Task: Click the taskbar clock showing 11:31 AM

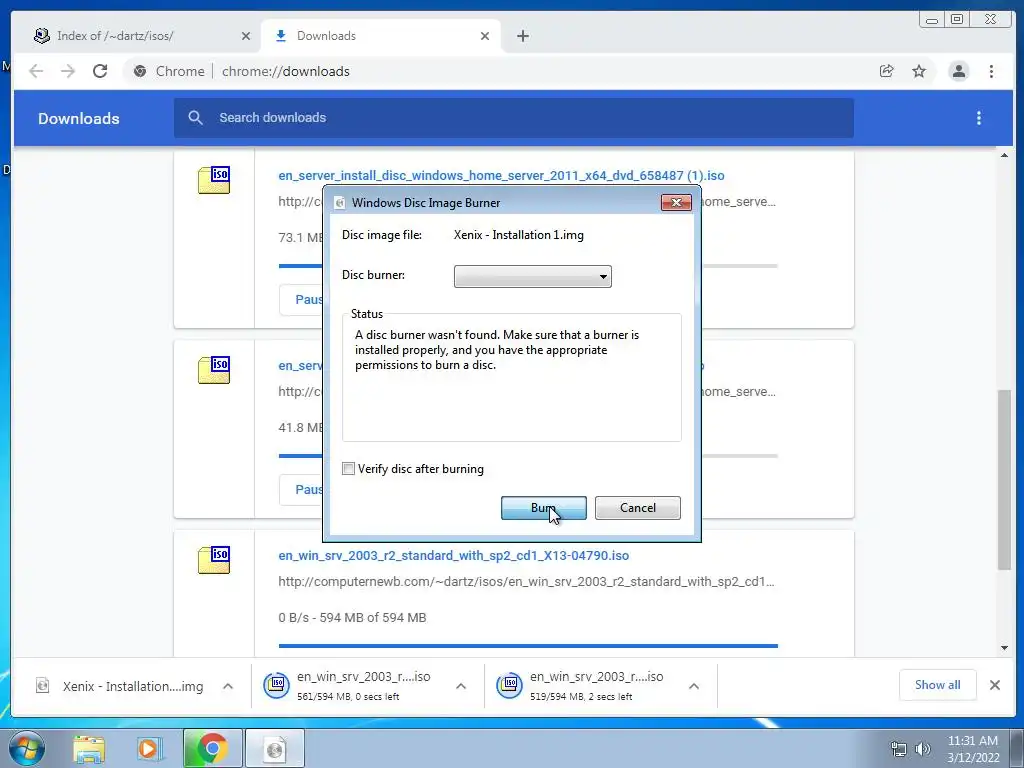Action: click(x=972, y=748)
